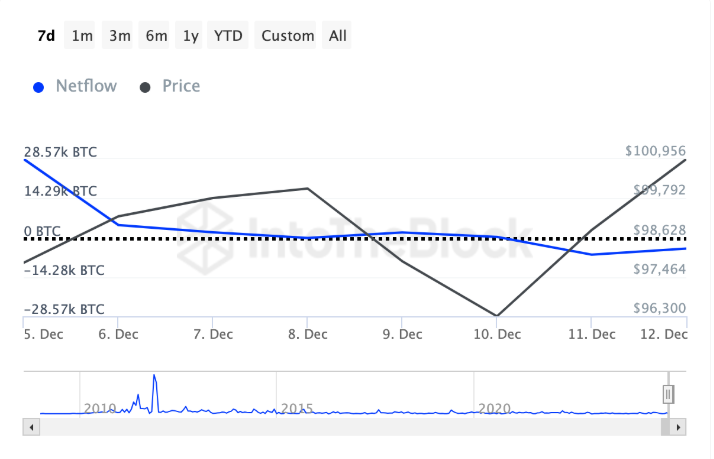This screenshot has height=459, width=714.
Task: Click the 5. Dec axis label
Action: coord(43,334)
